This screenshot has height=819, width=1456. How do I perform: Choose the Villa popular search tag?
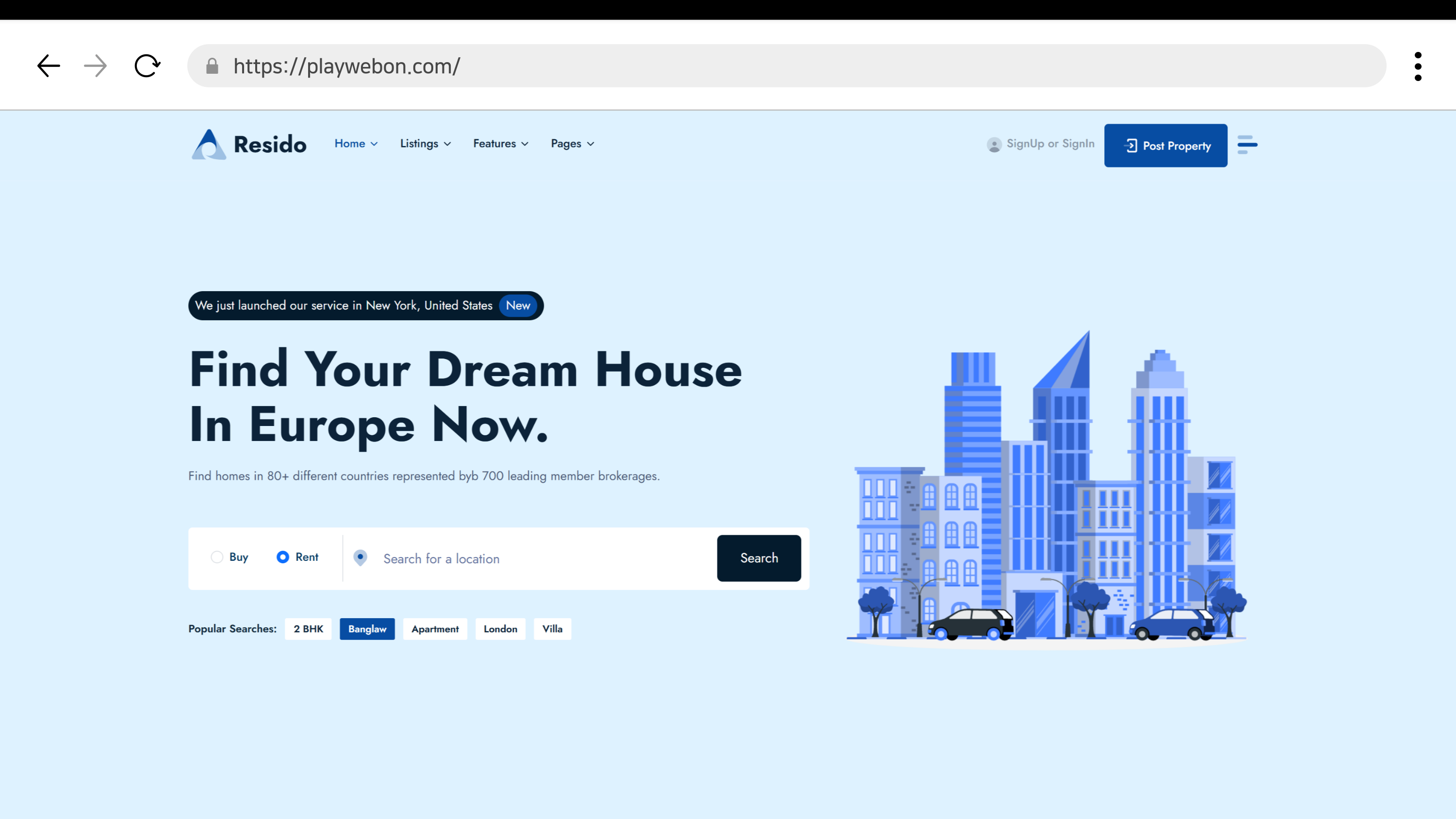tap(552, 628)
